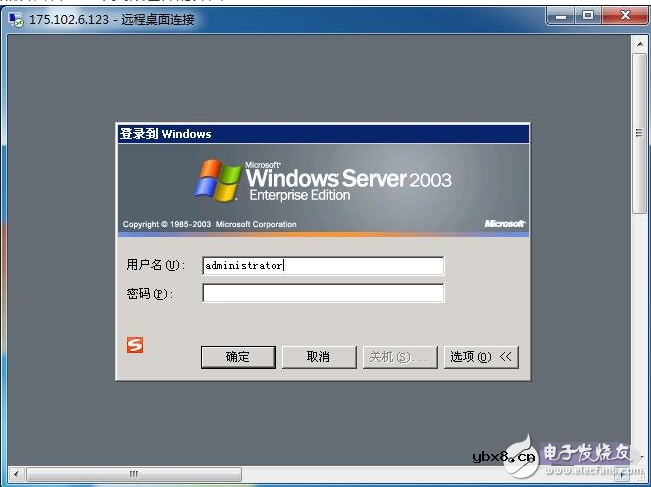
Task: Click the horizontal scrollbar thumb
Action: (134, 474)
